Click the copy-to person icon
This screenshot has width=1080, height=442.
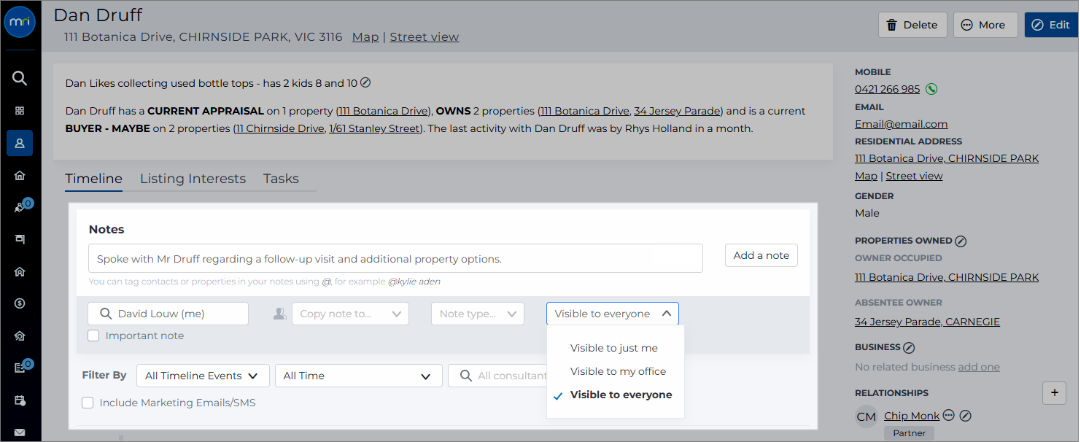pos(280,314)
